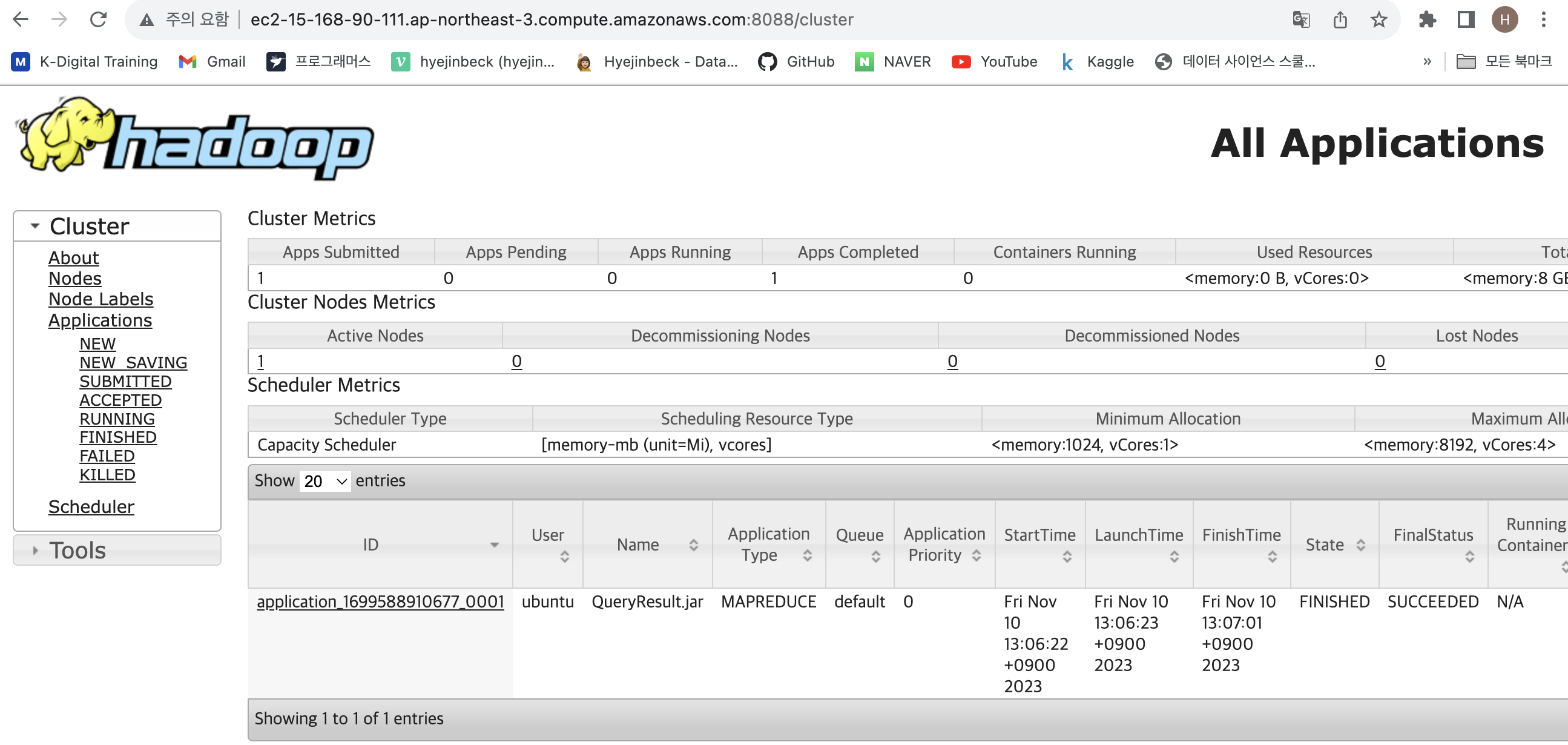The image size is (1568, 745).
Task: Toggle the side panel icon
Action: 1466,19
